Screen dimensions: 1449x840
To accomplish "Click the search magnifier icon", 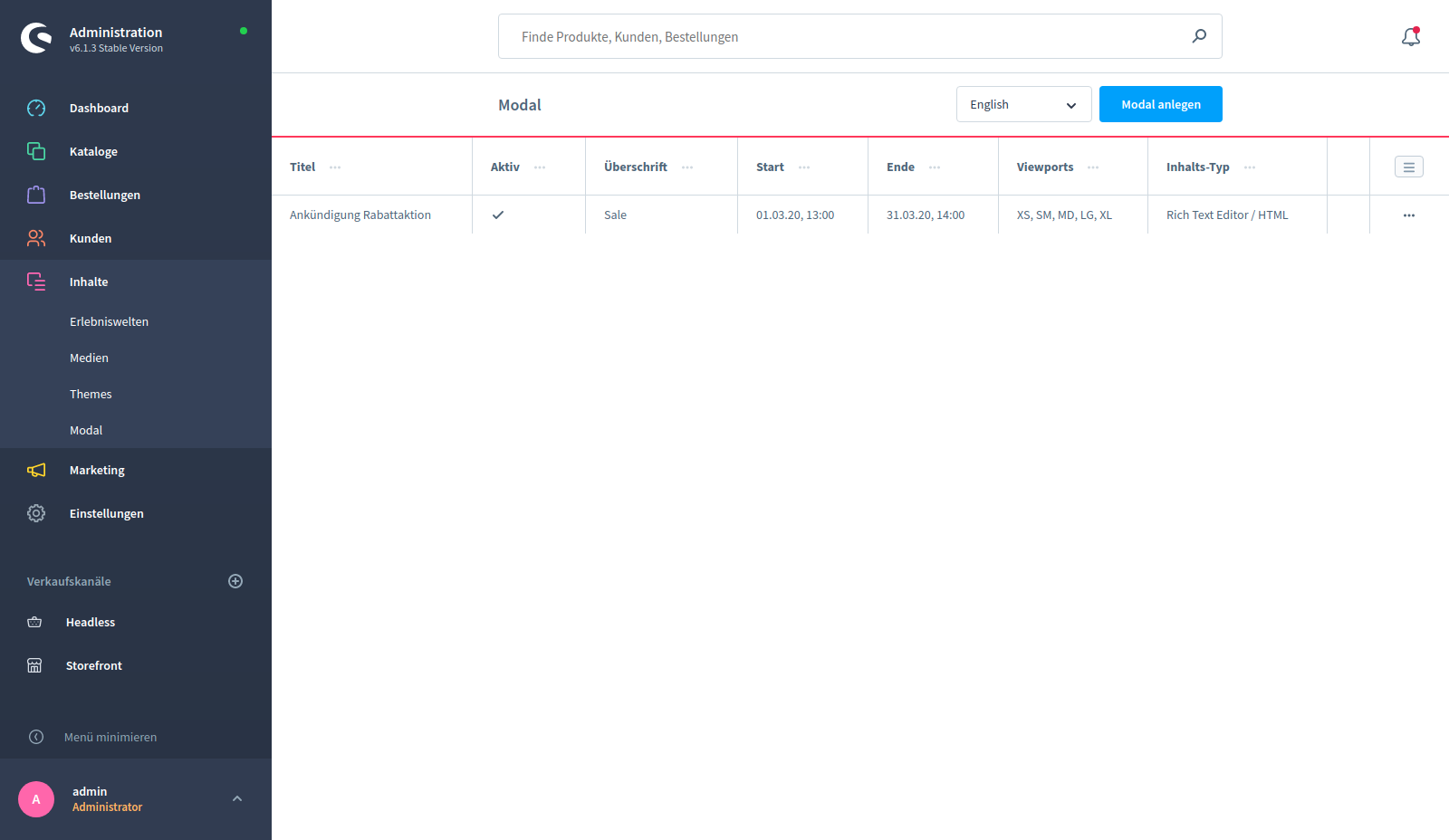I will 1199,36.
